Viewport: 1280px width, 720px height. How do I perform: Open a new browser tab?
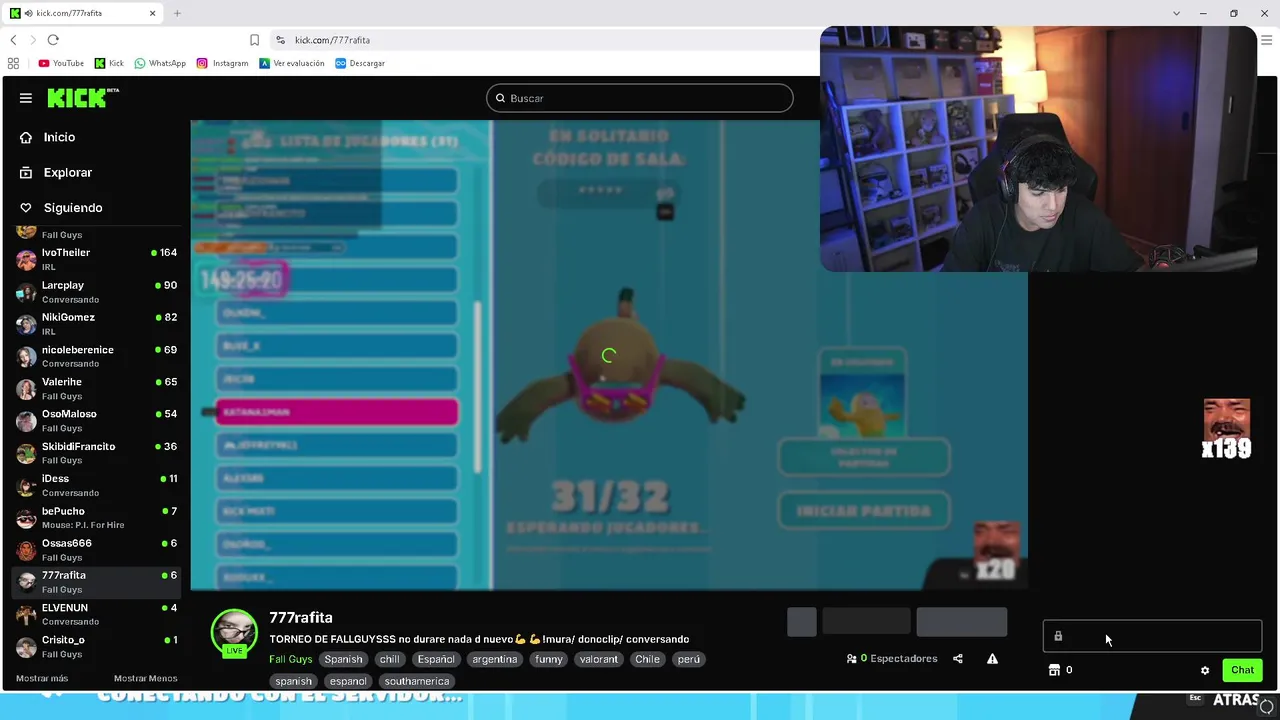pos(177,13)
